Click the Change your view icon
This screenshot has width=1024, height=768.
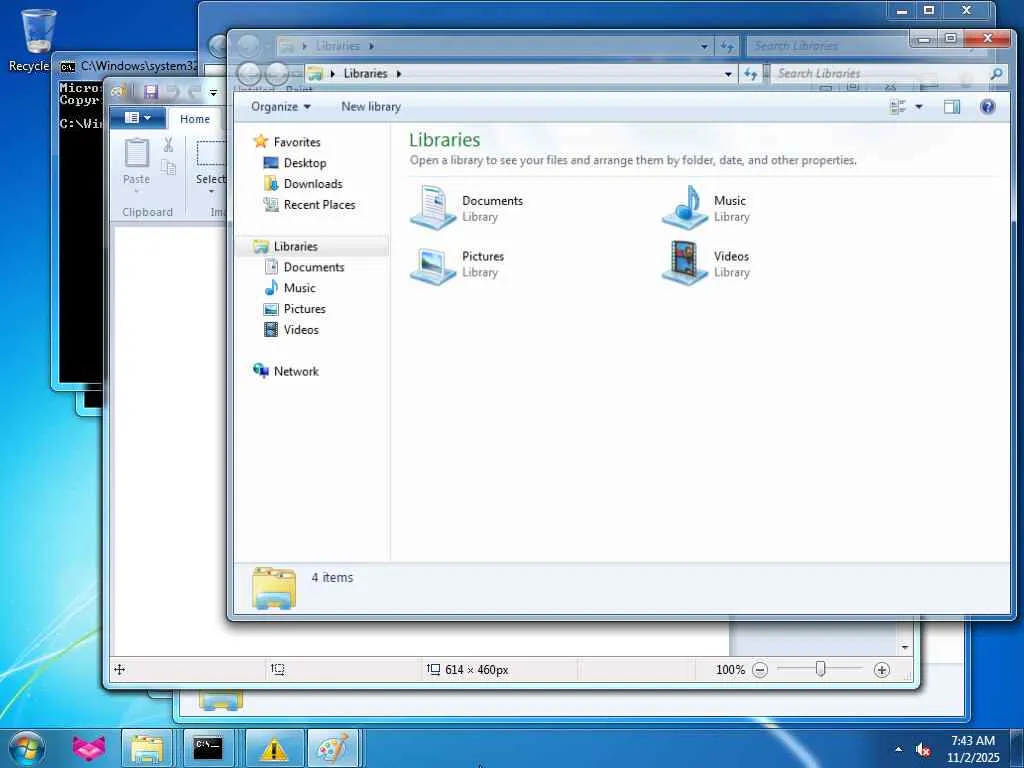coord(898,106)
